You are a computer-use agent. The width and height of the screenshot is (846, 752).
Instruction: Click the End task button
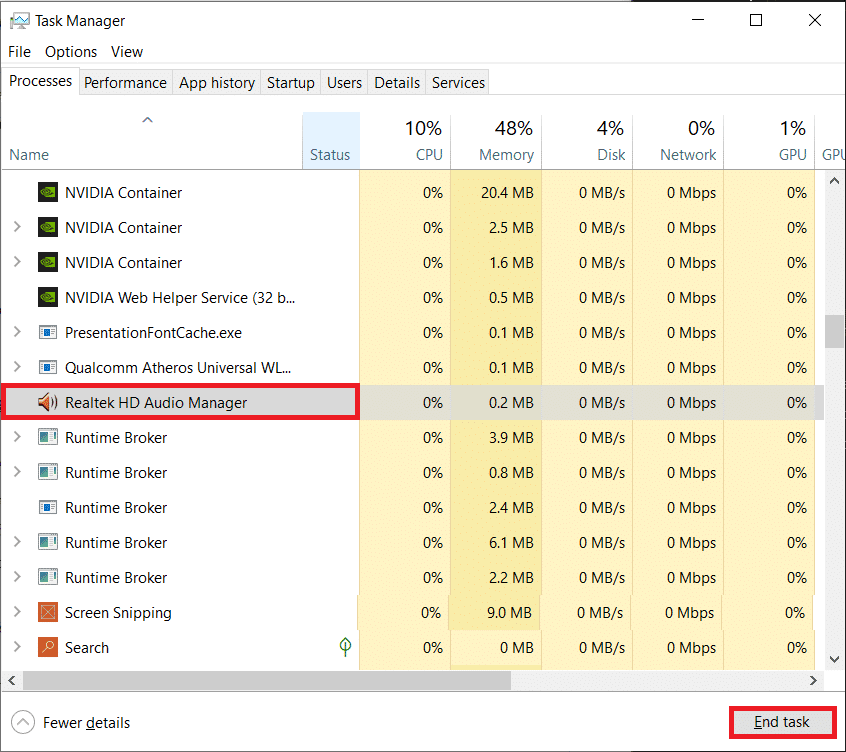coord(783,722)
